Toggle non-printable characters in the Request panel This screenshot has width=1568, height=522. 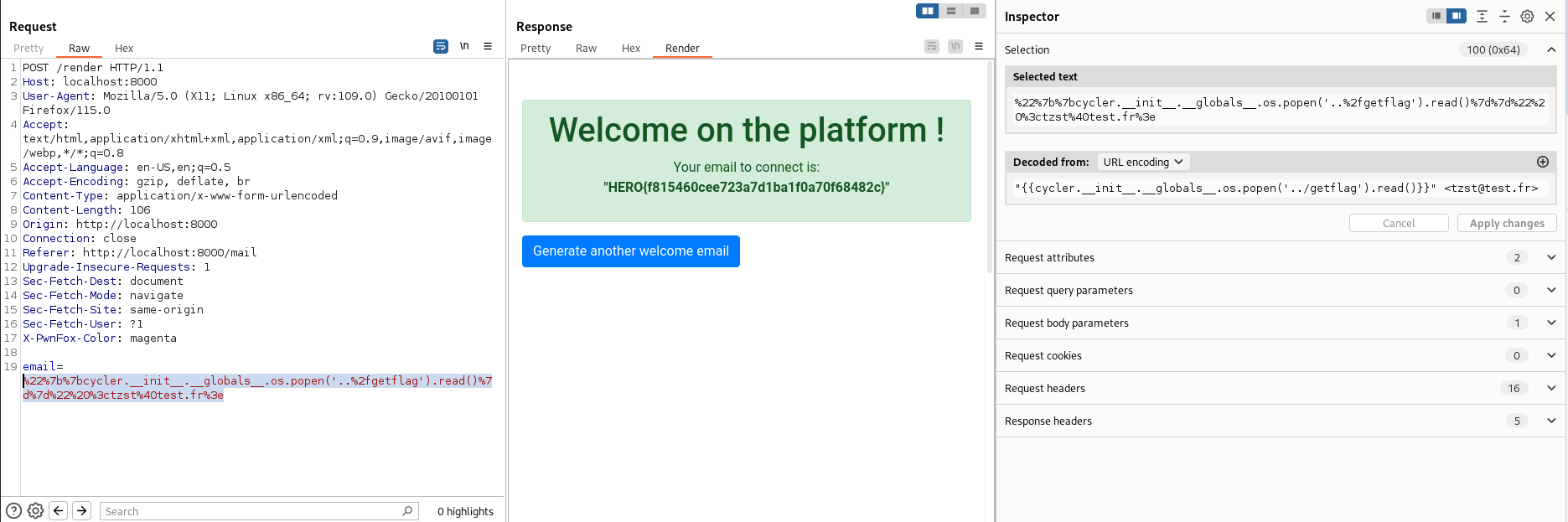[464, 47]
